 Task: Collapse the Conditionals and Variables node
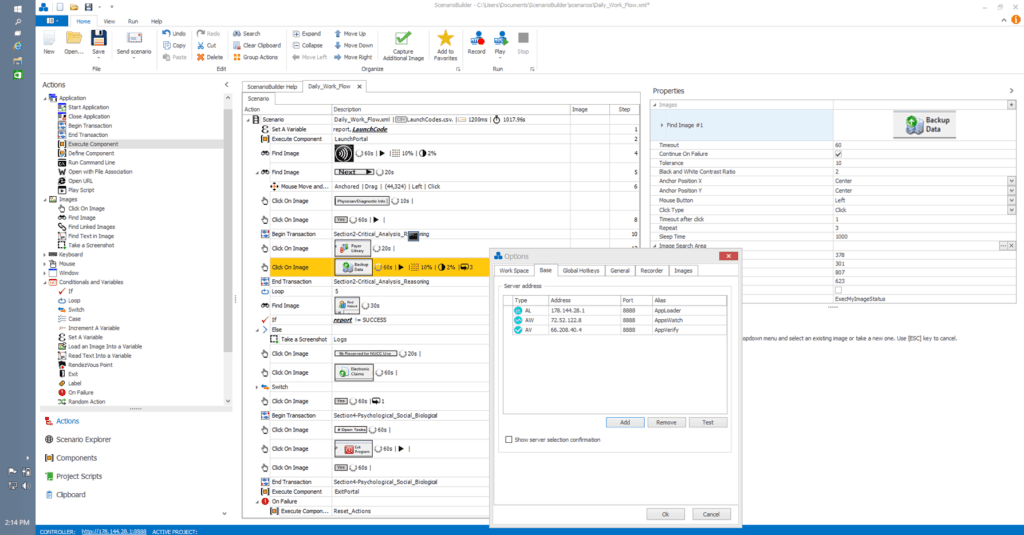coord(45,281)
